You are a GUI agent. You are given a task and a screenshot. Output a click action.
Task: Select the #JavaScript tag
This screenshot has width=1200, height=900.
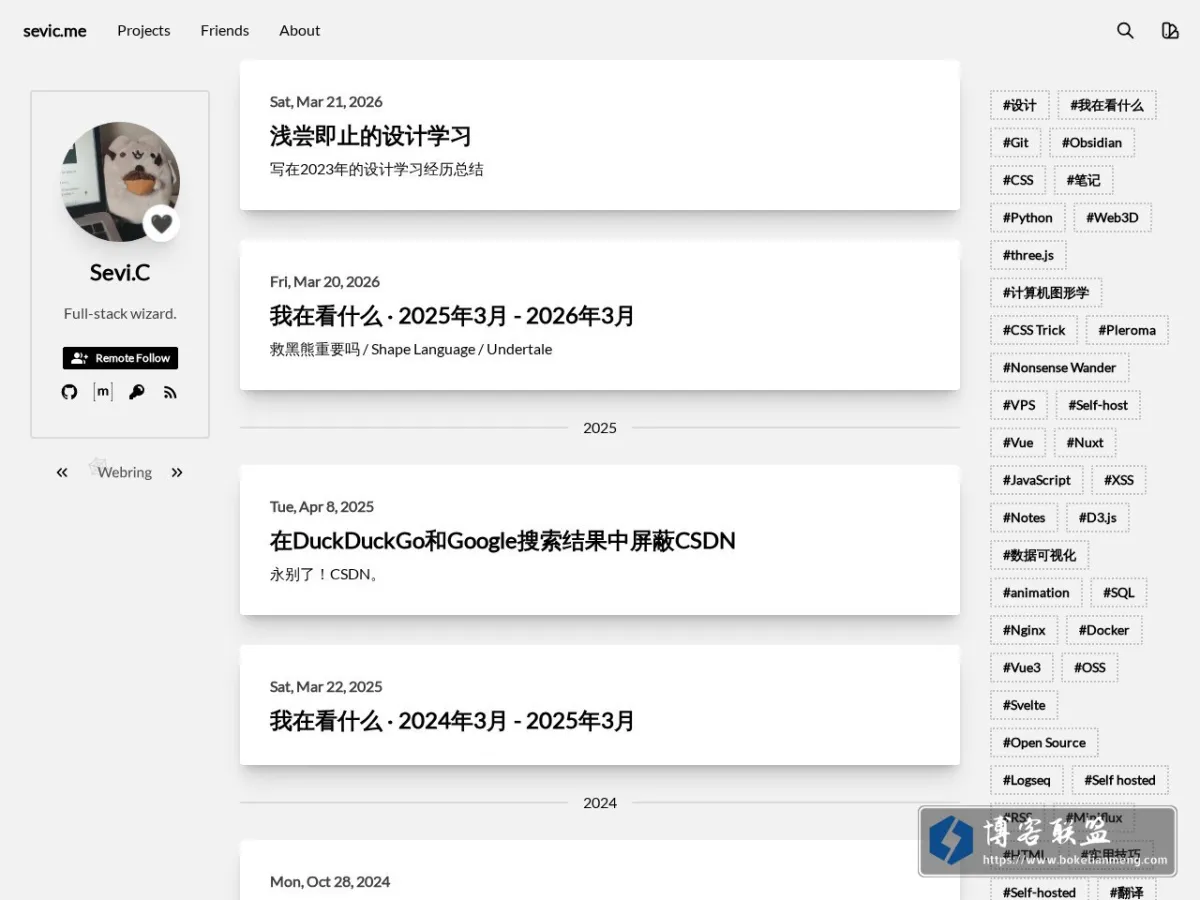(x=1037, y=480)
